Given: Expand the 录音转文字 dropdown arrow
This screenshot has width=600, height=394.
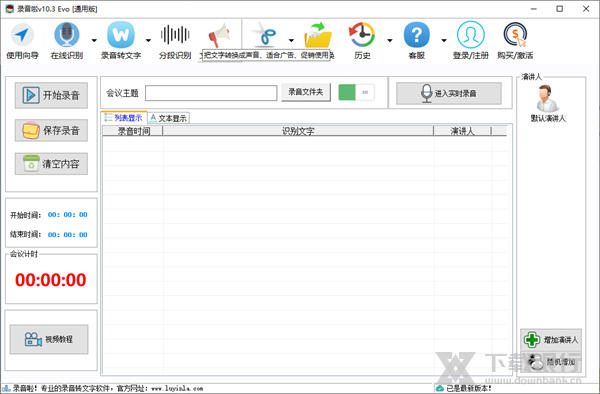Looking at the screenshot, I should tap(148, 40).
